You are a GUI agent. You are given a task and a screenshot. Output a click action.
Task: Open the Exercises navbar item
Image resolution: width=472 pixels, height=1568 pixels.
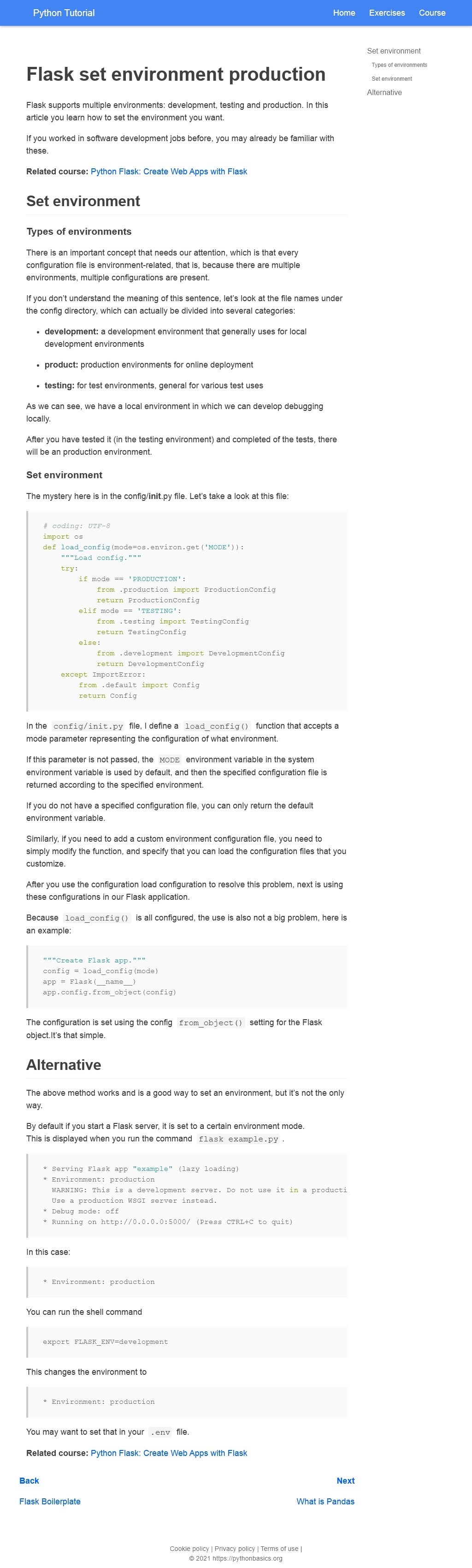click(387, 13)
